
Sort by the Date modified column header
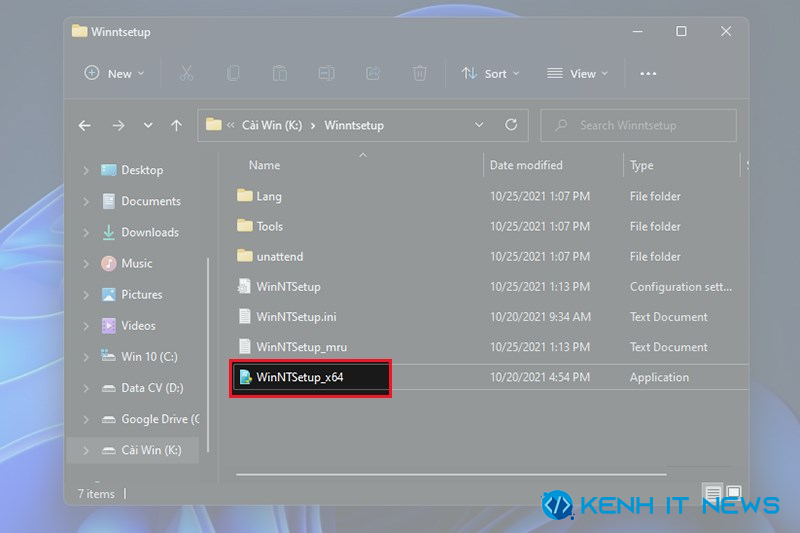(x=526, y=165)
